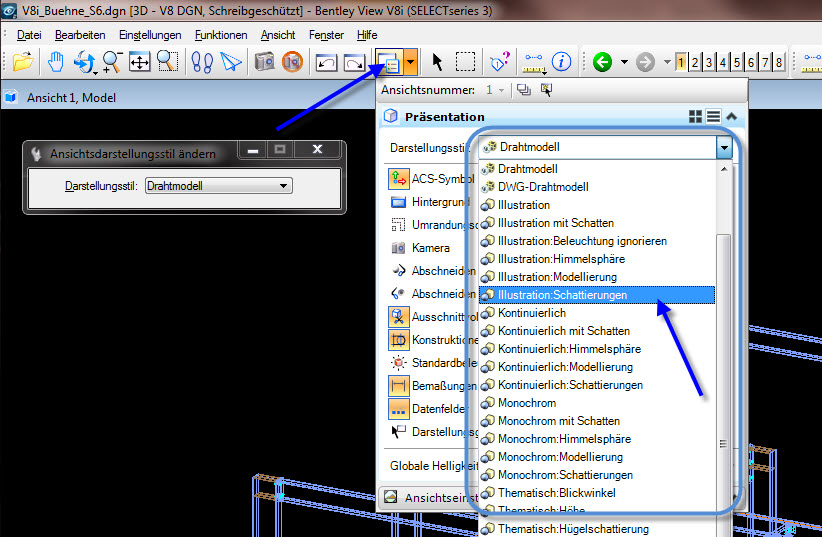Choose Thematisch:Blickwinkel style

click(597, 493)
